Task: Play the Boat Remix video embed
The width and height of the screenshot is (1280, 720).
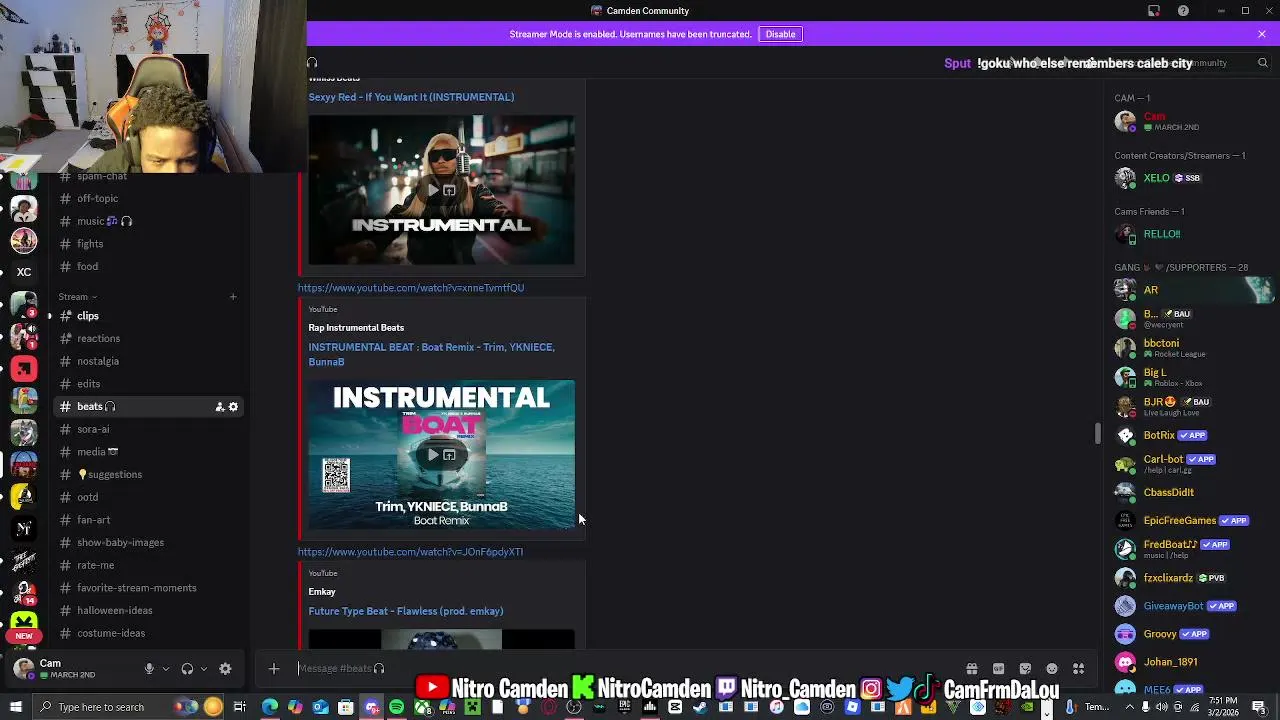Action: pyautogui.click(x=433, y=455)
